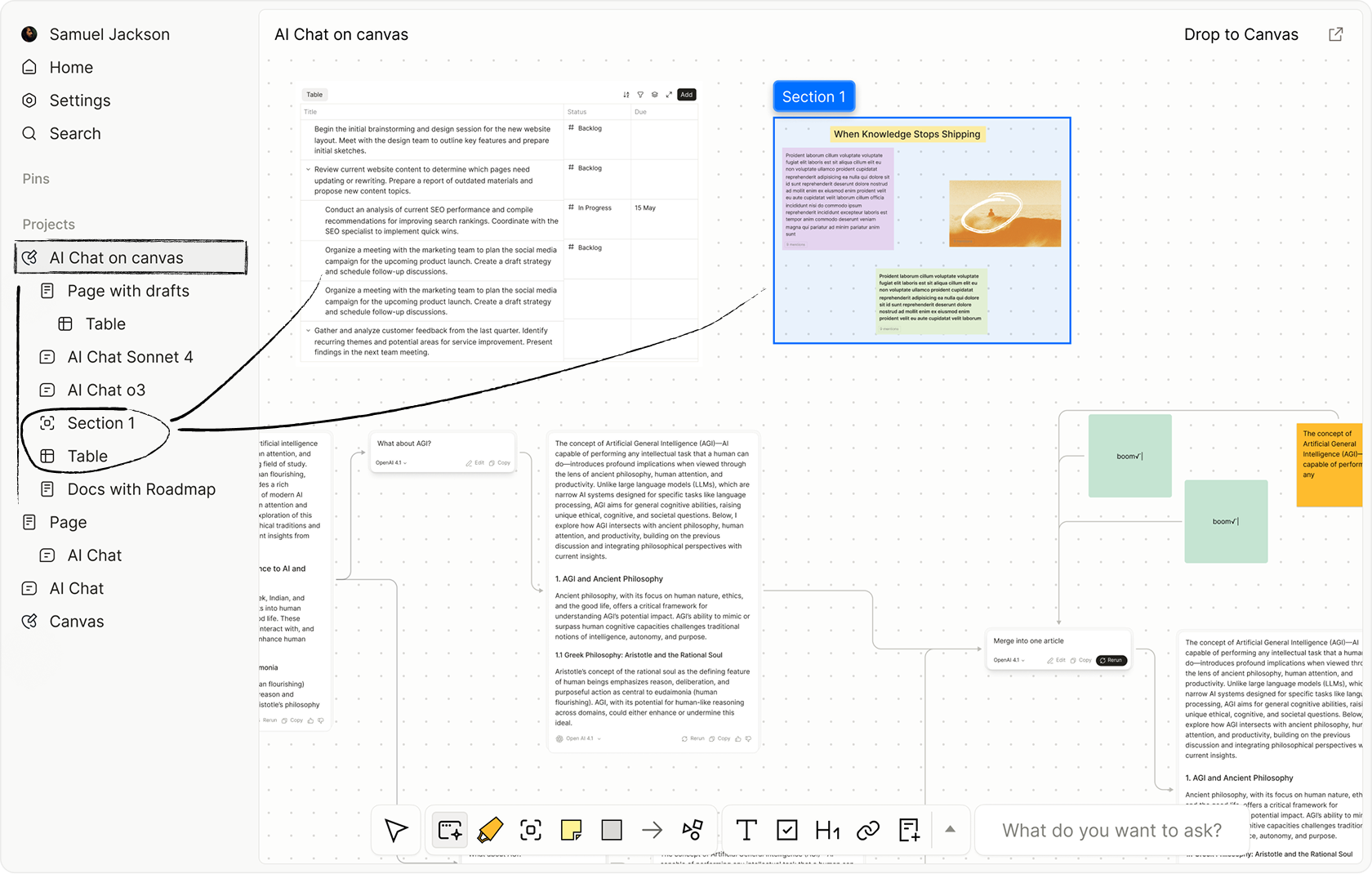Insert a link with the chain icon
1372x874 pixels.
(x=868, y=830)
